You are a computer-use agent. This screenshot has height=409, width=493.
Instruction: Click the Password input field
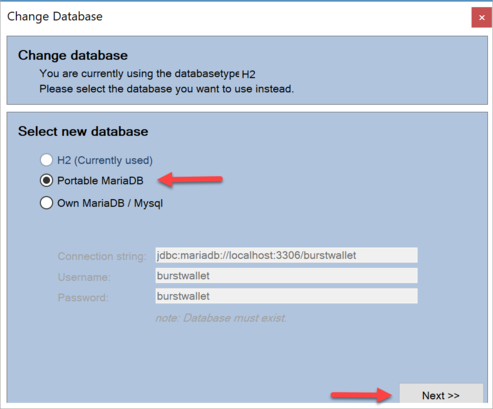(x=286, y=296)
